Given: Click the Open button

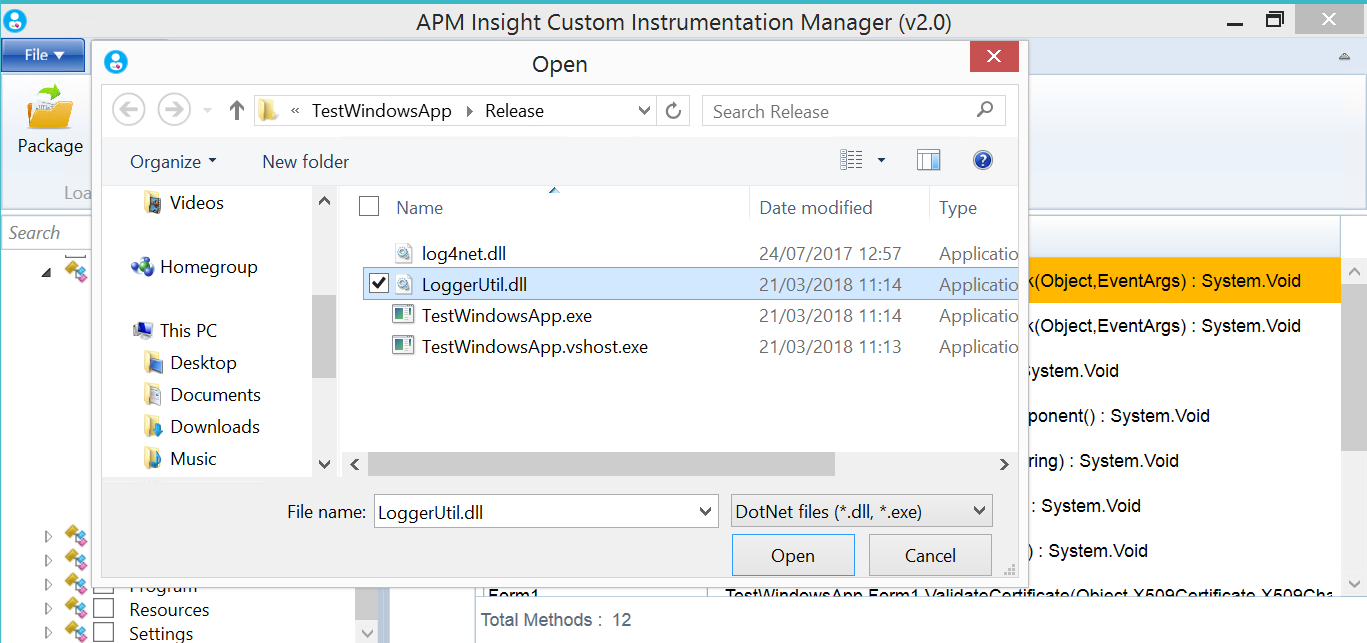Looking at the screenshot, I should pyautogui.click(x=793, y=555).
